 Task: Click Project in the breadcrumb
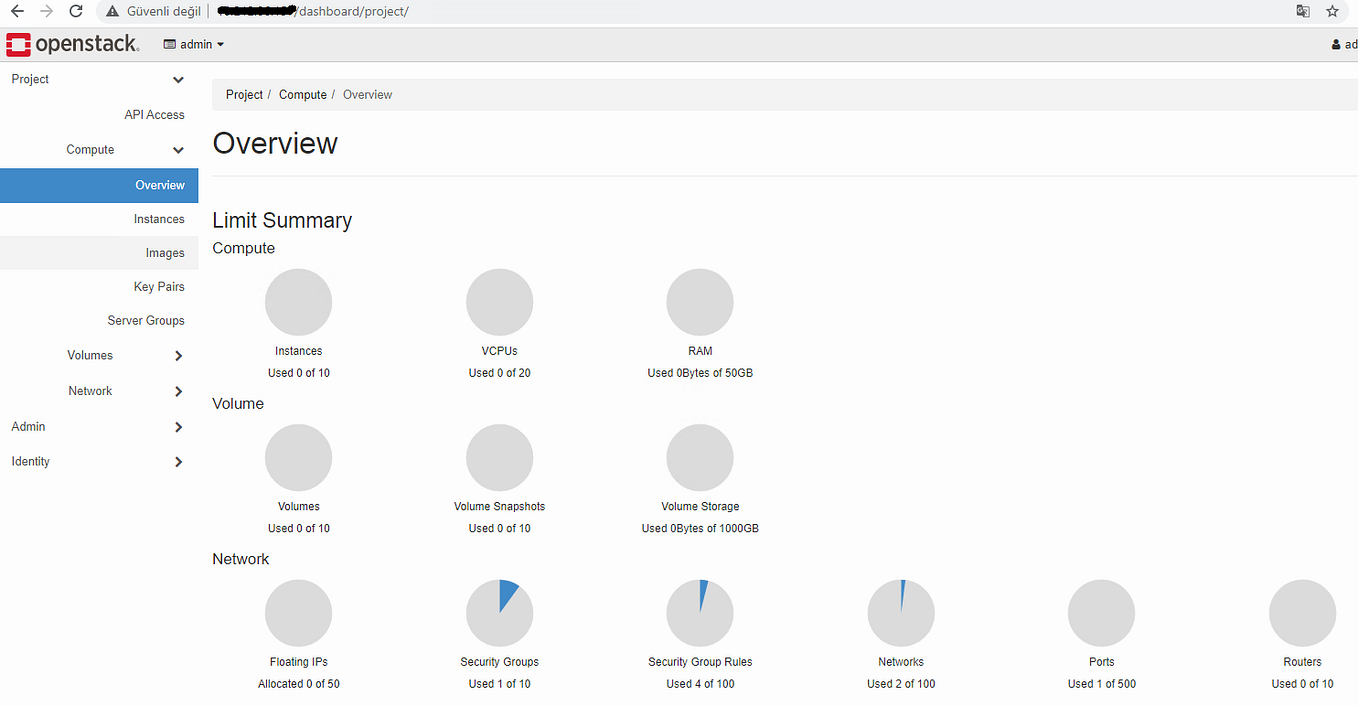(x=244, y=95)
